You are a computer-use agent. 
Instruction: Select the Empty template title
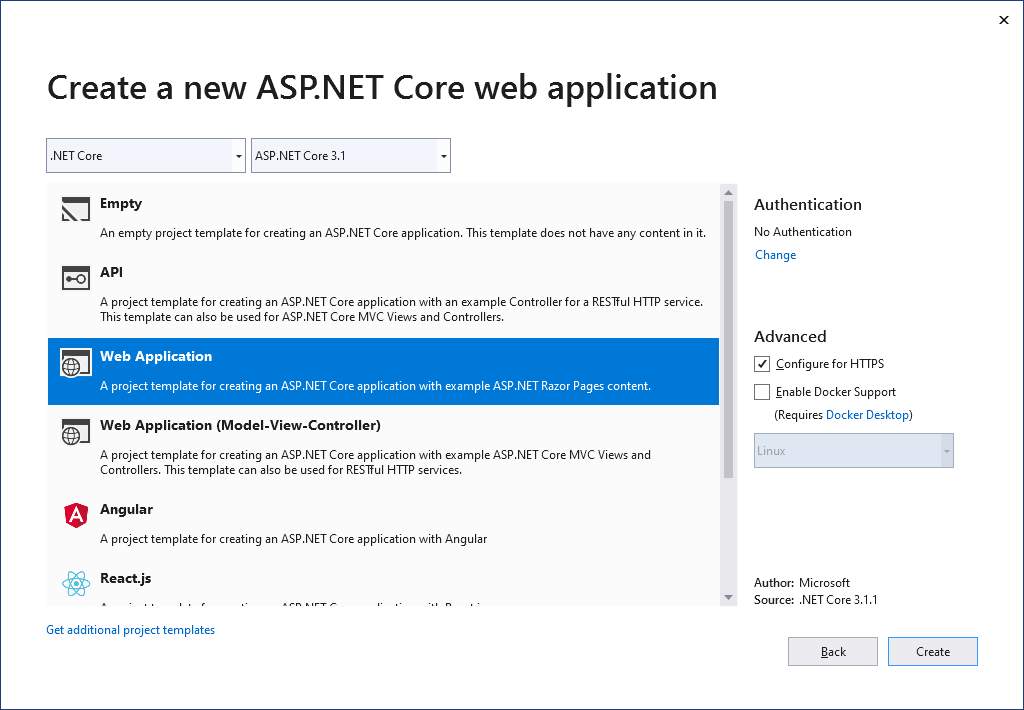[121, 203]
